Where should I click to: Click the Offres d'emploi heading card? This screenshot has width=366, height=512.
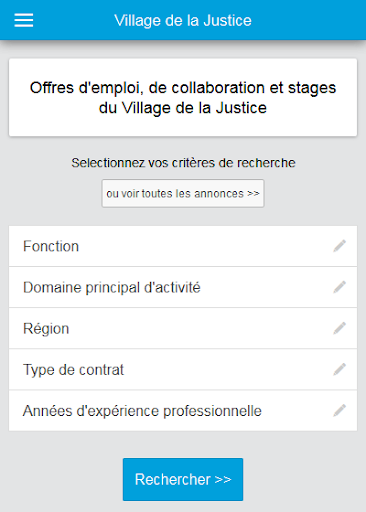pos(183,97)
